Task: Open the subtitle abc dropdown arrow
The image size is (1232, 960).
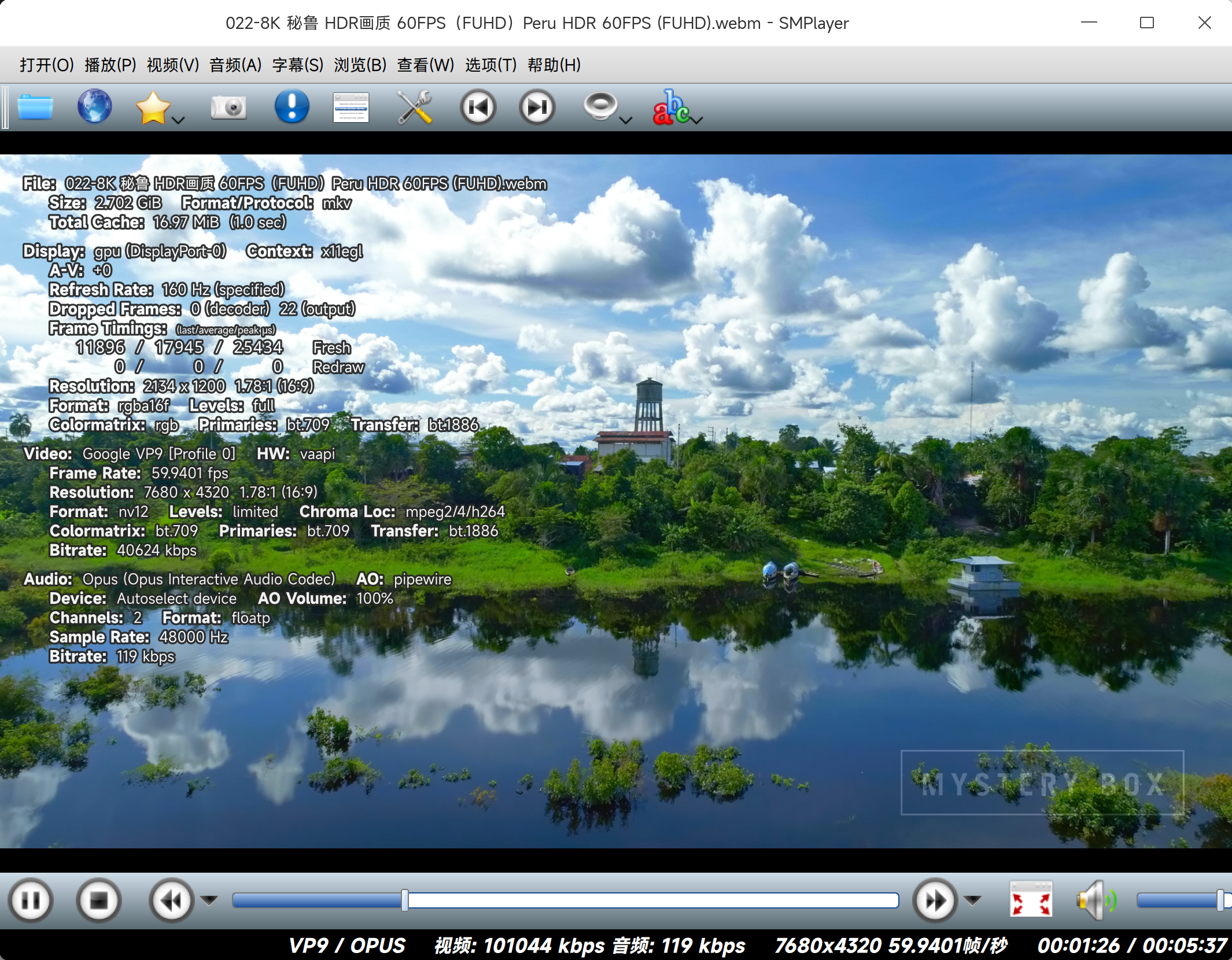Action: (x=698, y=120)
